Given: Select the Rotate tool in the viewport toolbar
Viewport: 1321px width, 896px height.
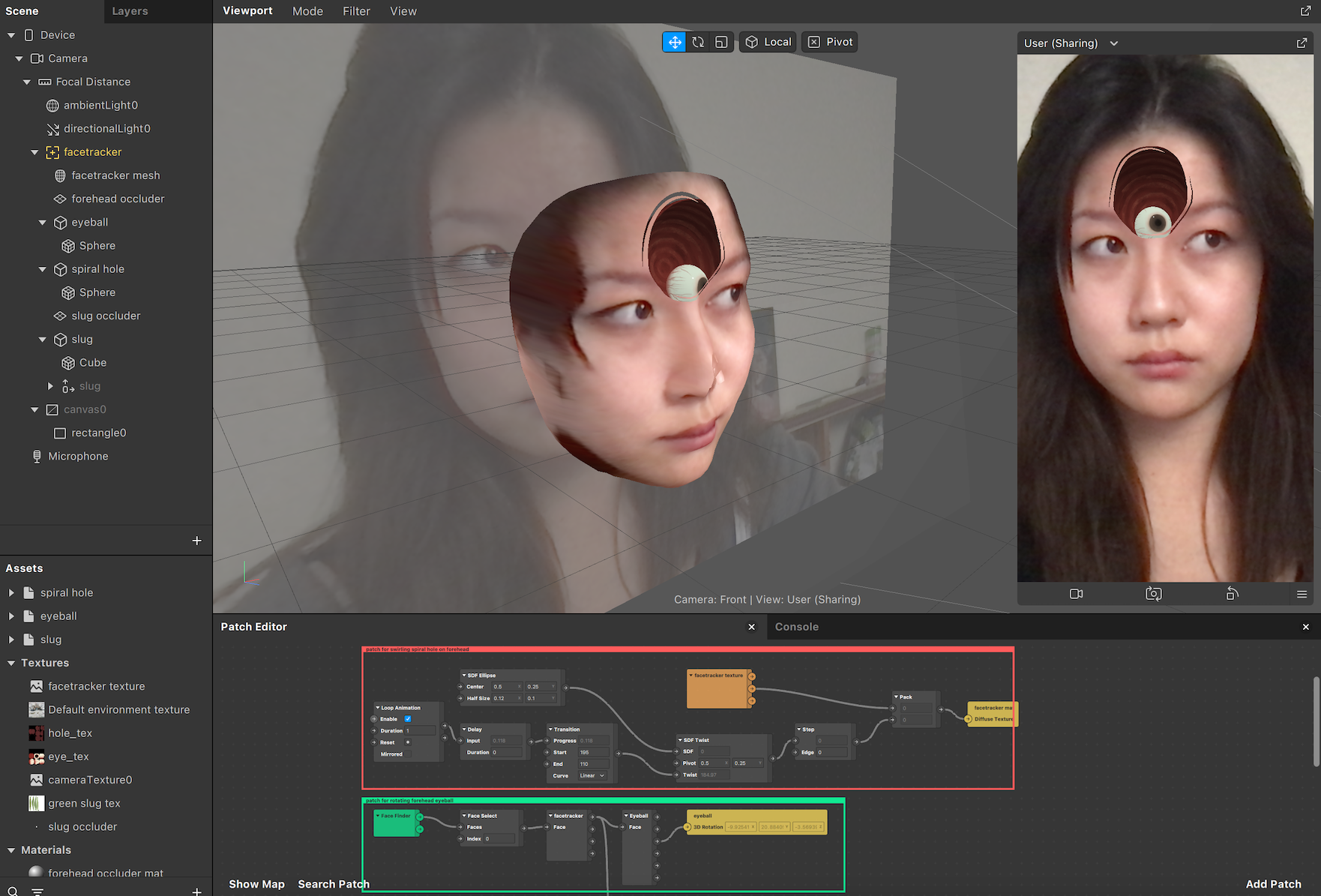Looking at the screenshot, I should [697, 42].
